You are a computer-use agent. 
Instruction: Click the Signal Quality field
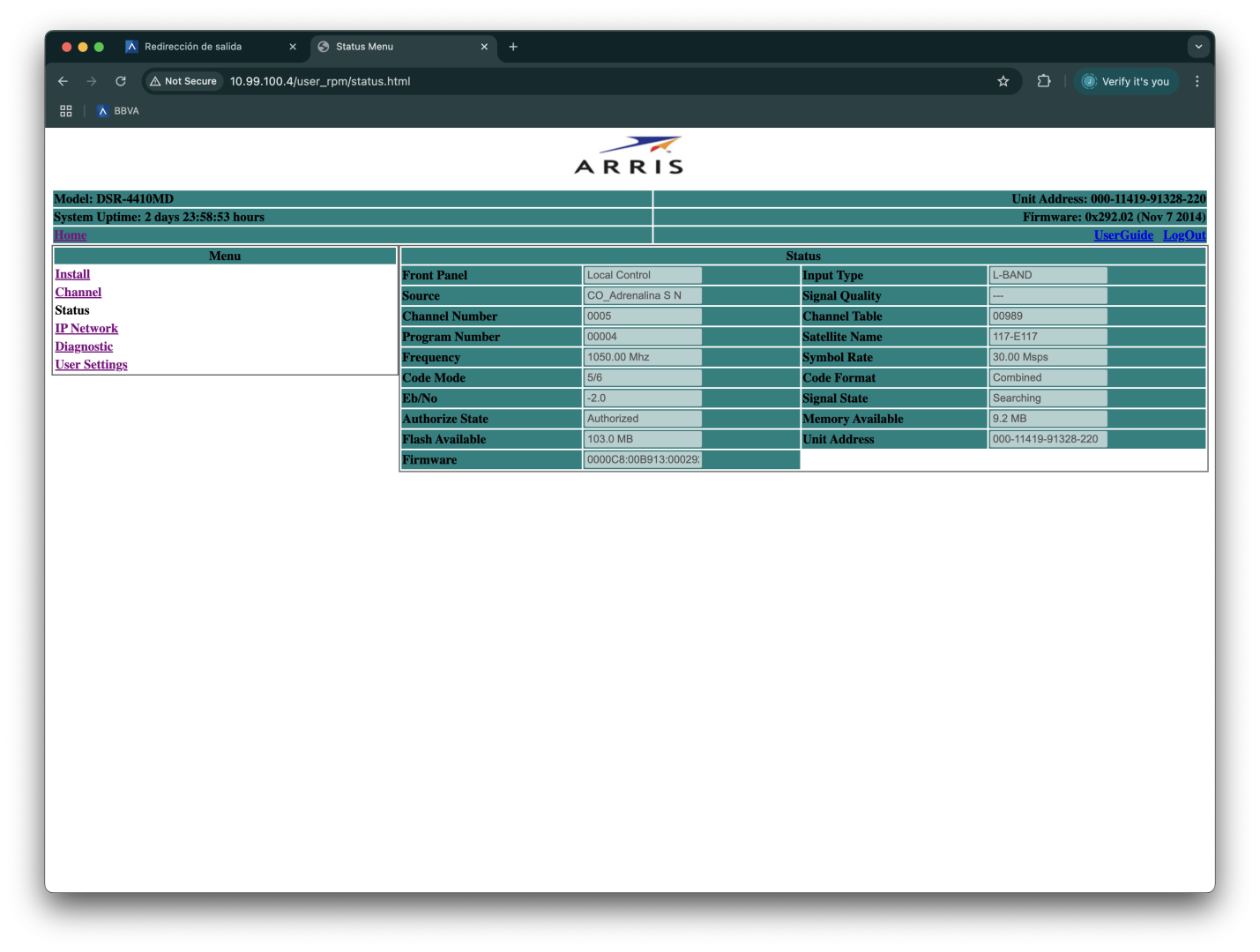pyautogui.click(x=1048, y=295)
